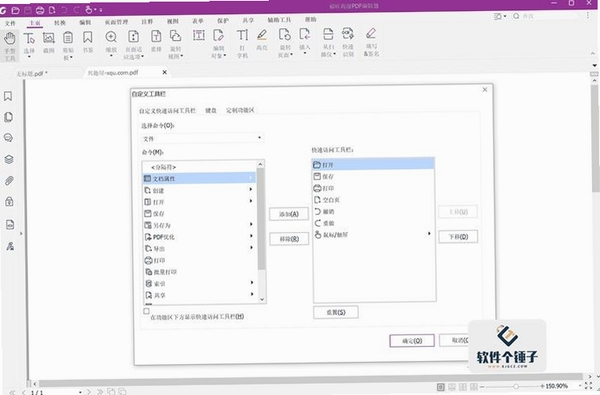Open Pages thumbnail panel in left sidebar
The image size is (600, 395).
[x=8, y=117]
